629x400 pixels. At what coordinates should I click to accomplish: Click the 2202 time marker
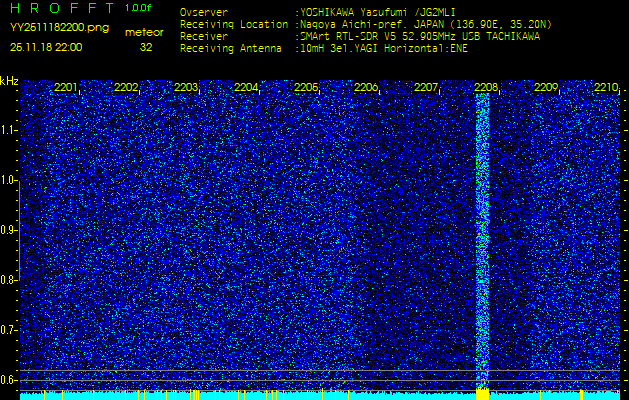[126, 87]
